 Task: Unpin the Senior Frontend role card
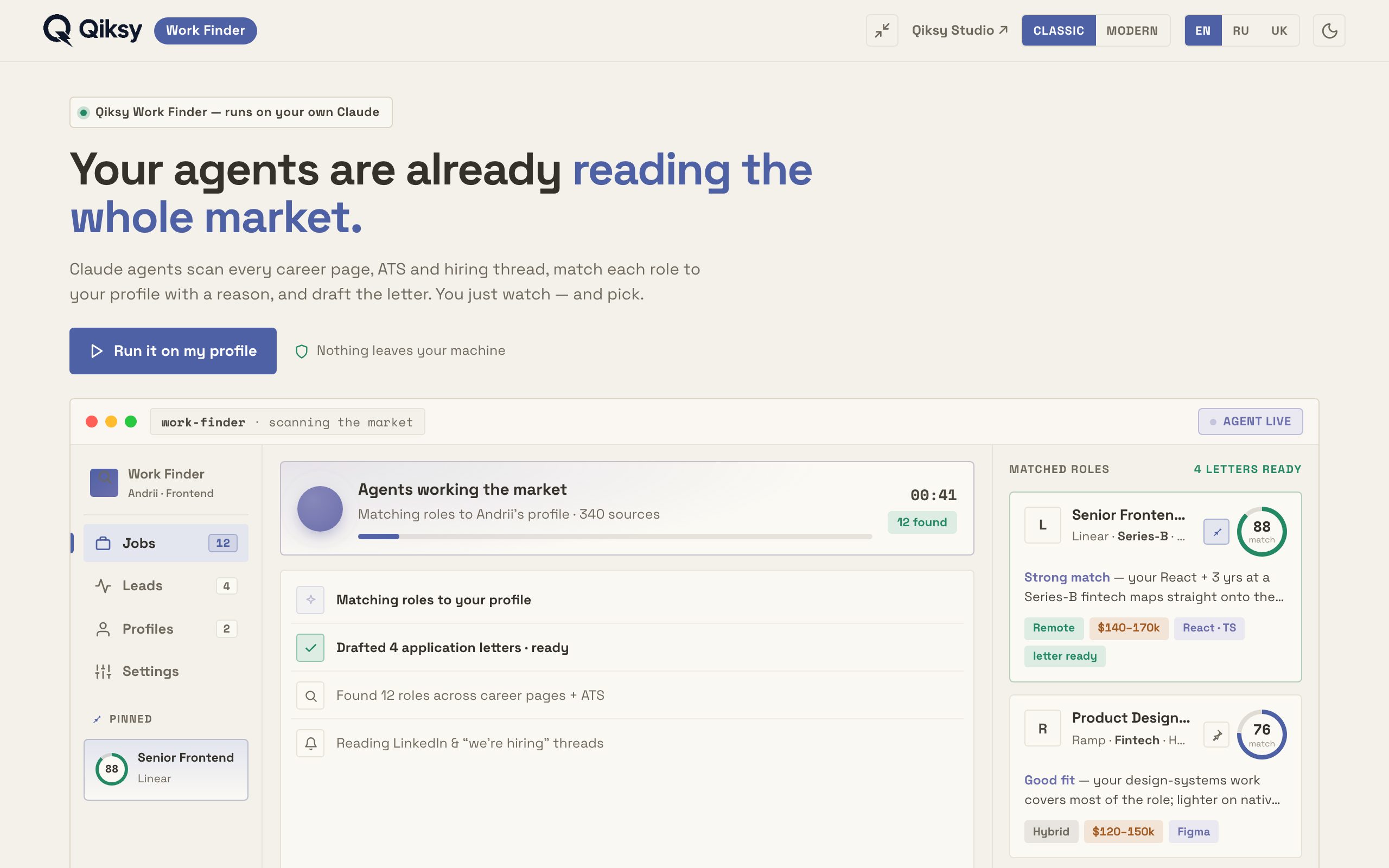click(1216, 532)
